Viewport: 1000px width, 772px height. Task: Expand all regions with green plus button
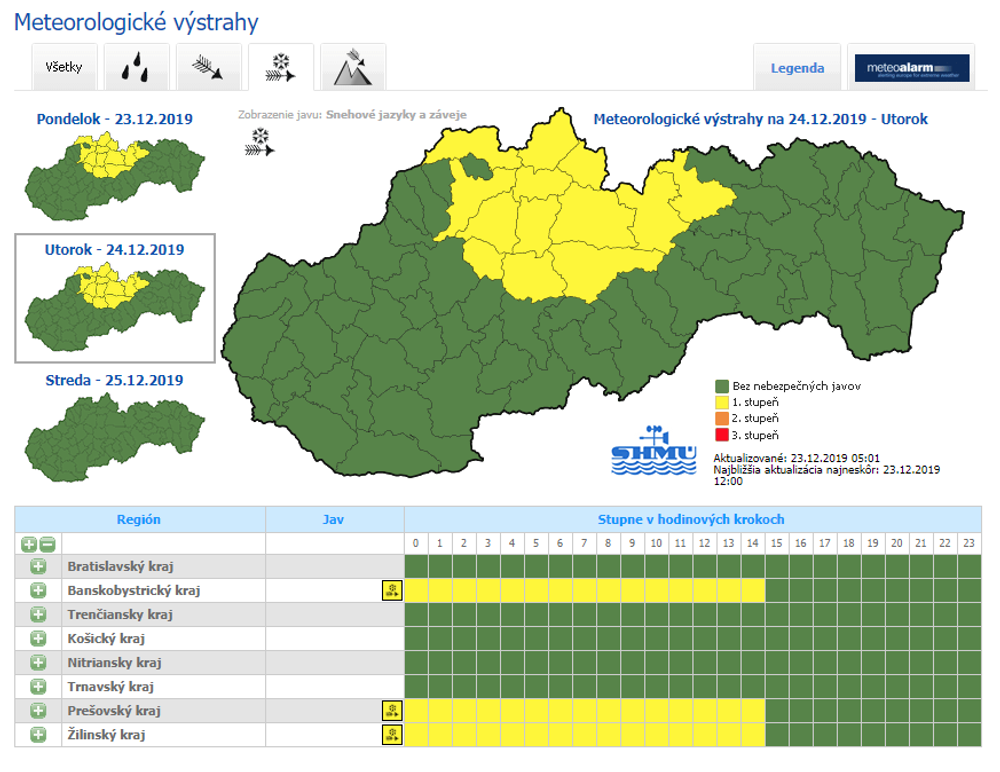[x=29, y=544]
